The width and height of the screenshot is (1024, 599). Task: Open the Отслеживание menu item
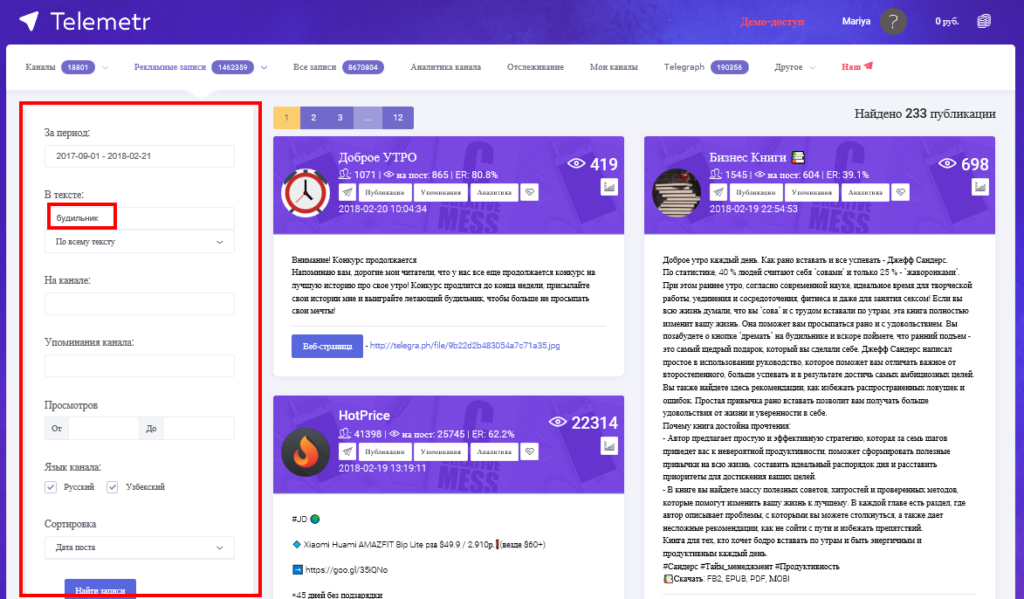(535, 67)
